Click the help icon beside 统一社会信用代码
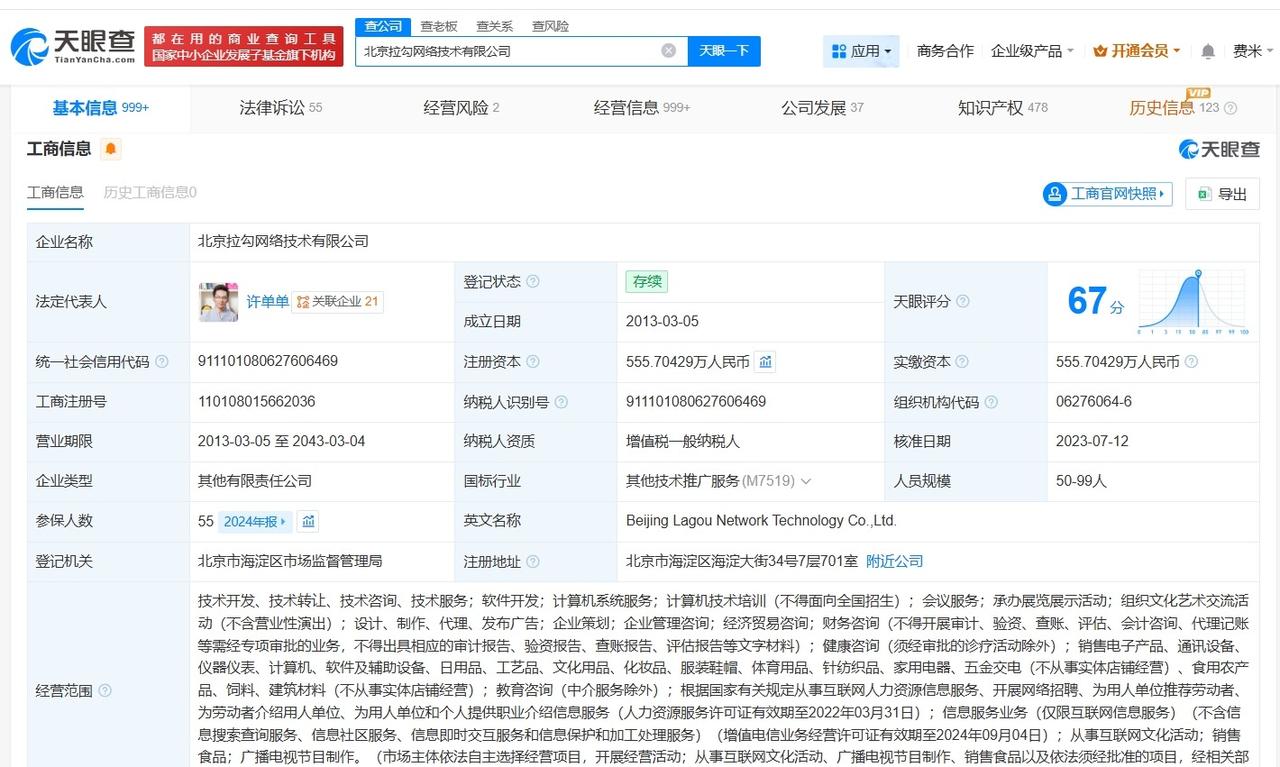The height and width of the screenshot is (767, 1280). point(162,362)
